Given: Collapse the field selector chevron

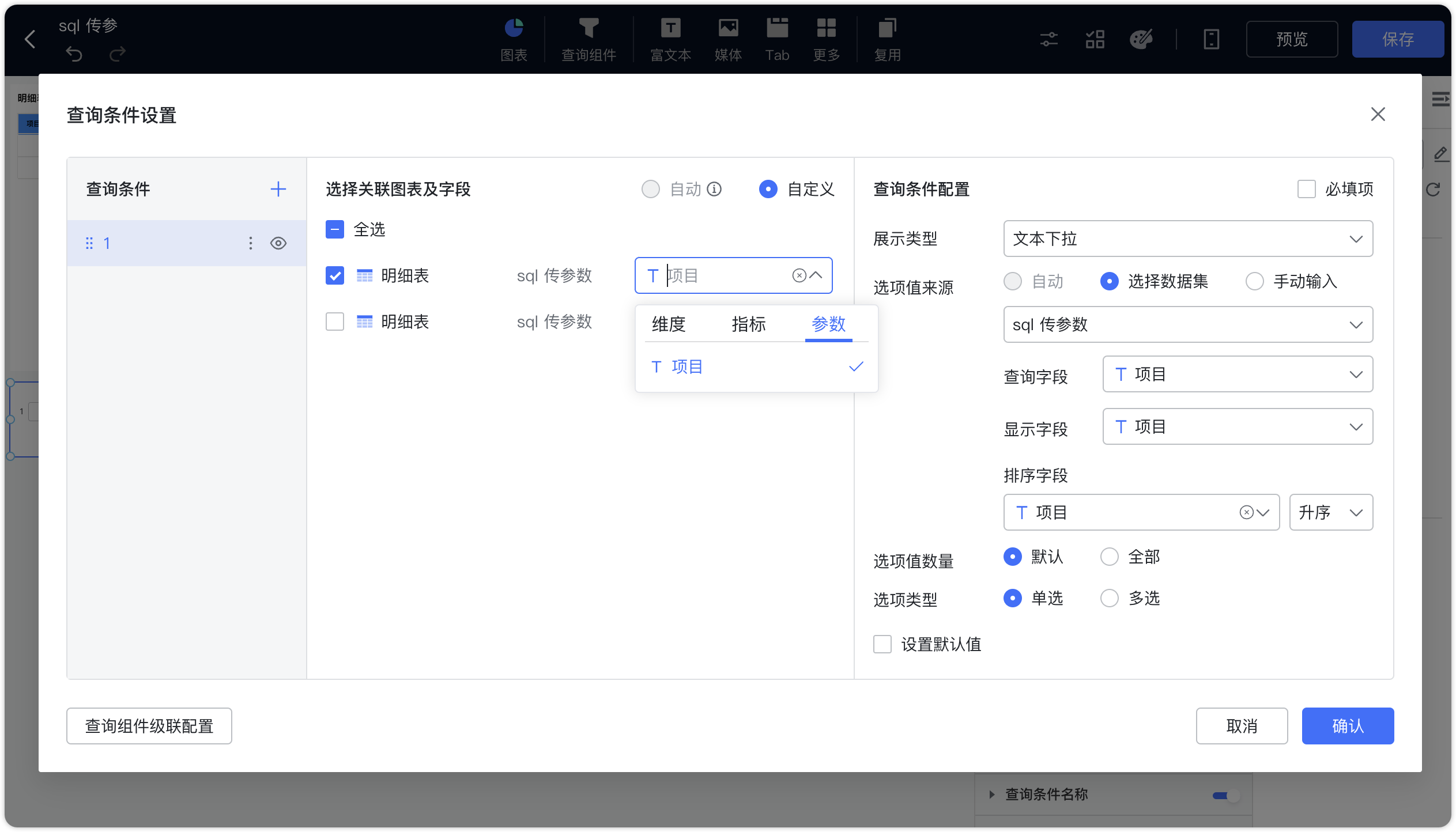Looking at the screenshot, I should (x=816, y=275).
